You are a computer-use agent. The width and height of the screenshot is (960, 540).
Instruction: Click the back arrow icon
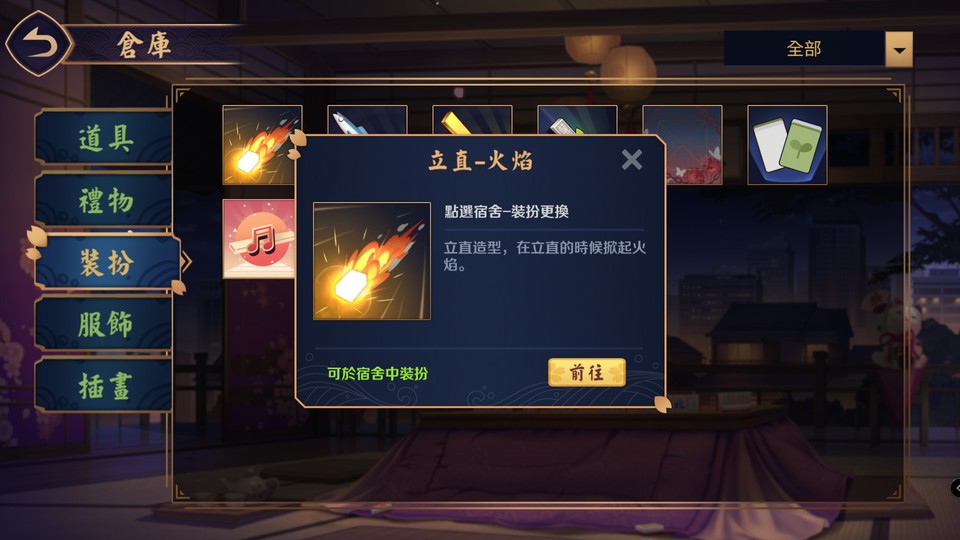pyautogui.click(x=39, y=43)
